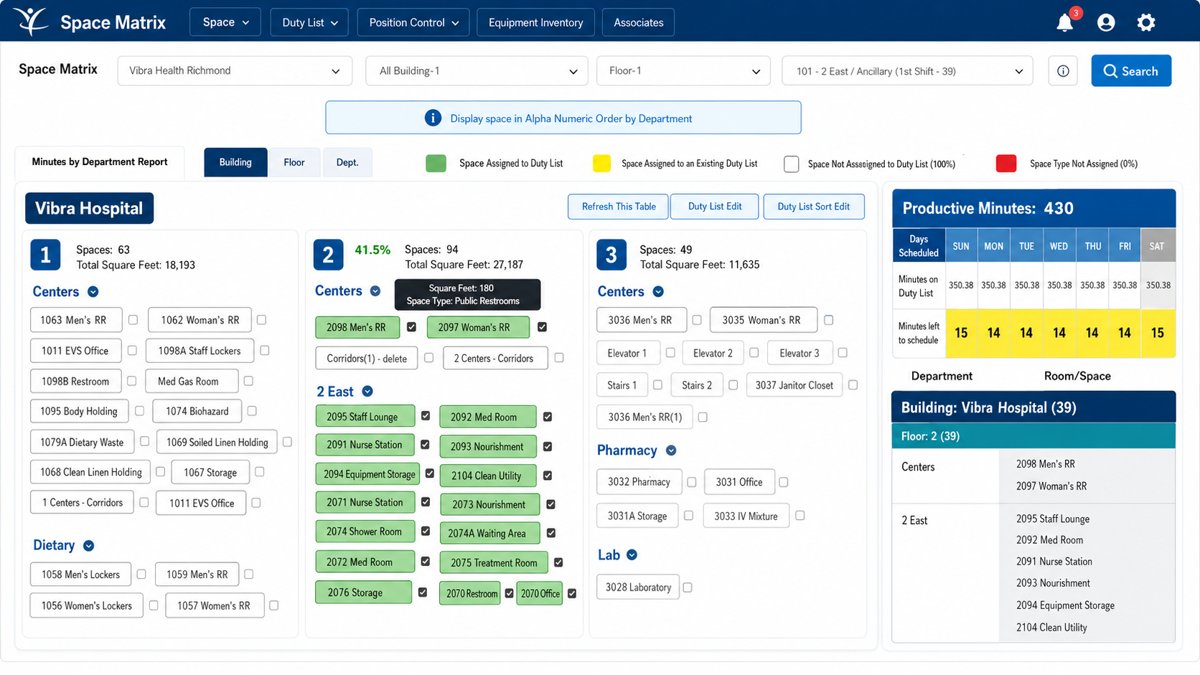Viewport: 1200px width, 675px height.
Task: Open the All Building-1 dropdown
Action: (x=477, y=71)
